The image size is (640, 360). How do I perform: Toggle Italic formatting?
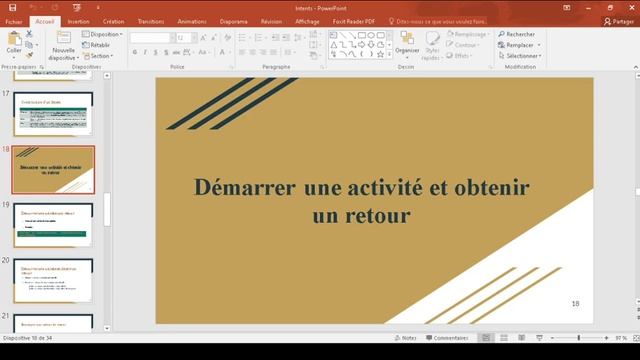pyautogui.click(x=145, y=52)
